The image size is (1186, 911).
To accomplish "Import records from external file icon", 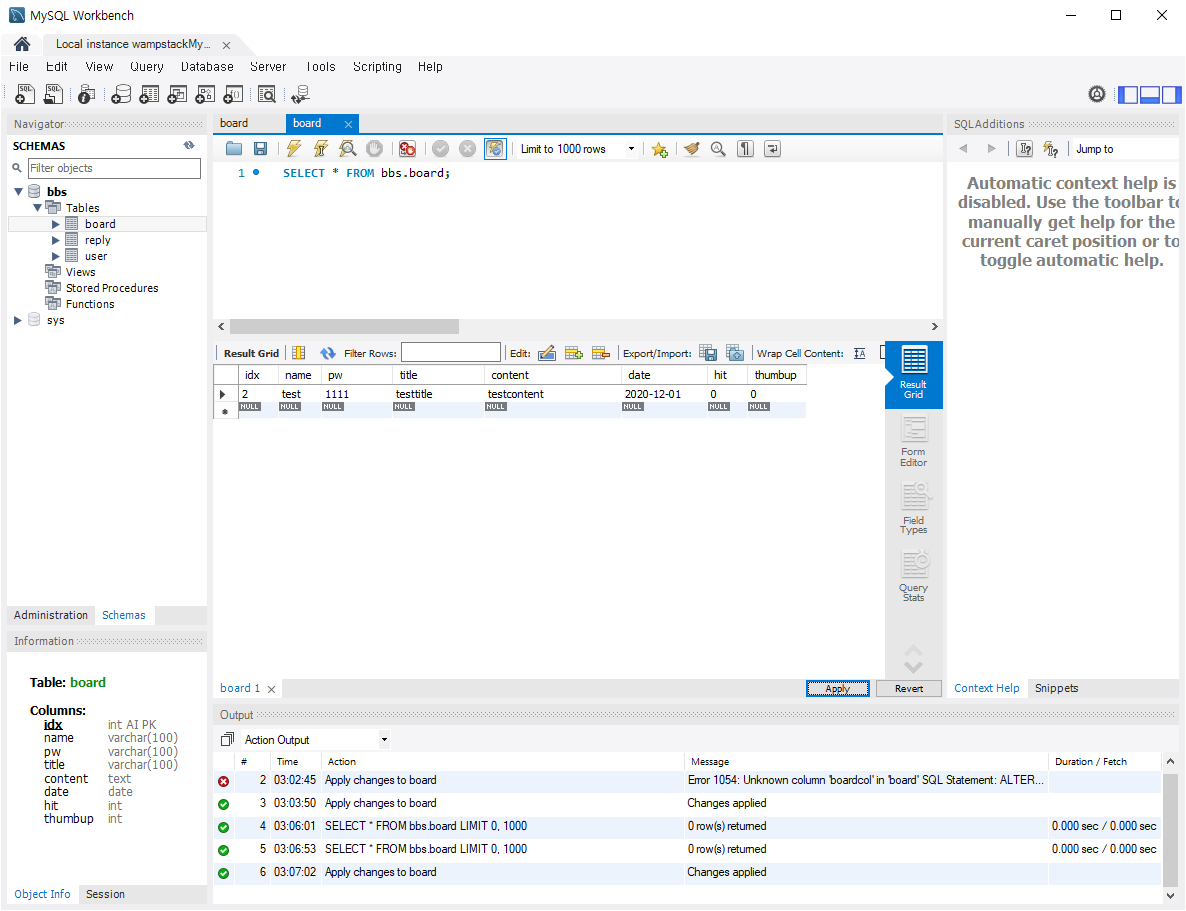I will [734, 353].
